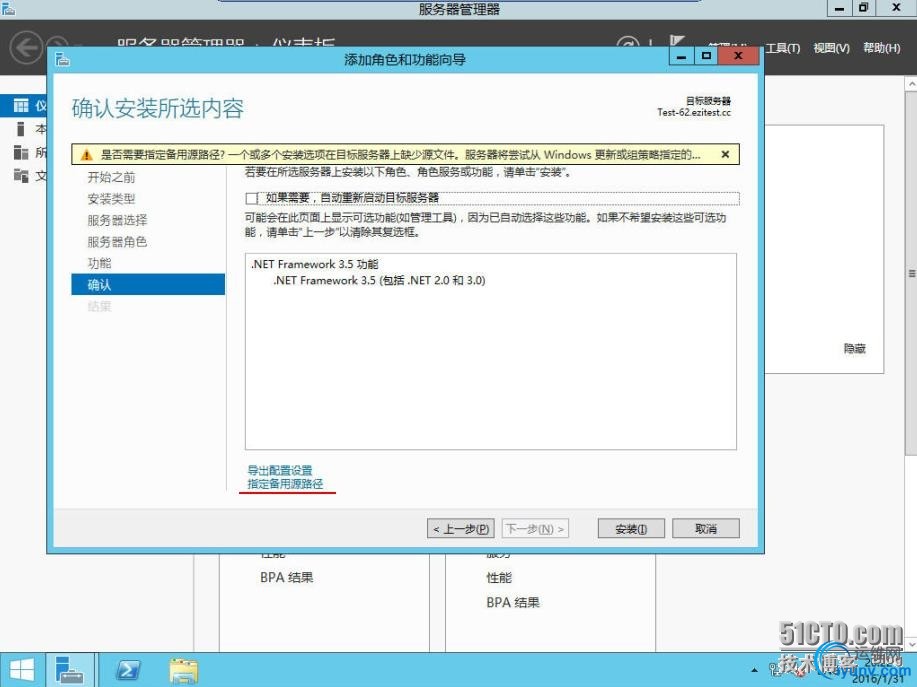Click the Test-62.ezitest.cc target server text
917x687 pixels.
coord(694,112)
